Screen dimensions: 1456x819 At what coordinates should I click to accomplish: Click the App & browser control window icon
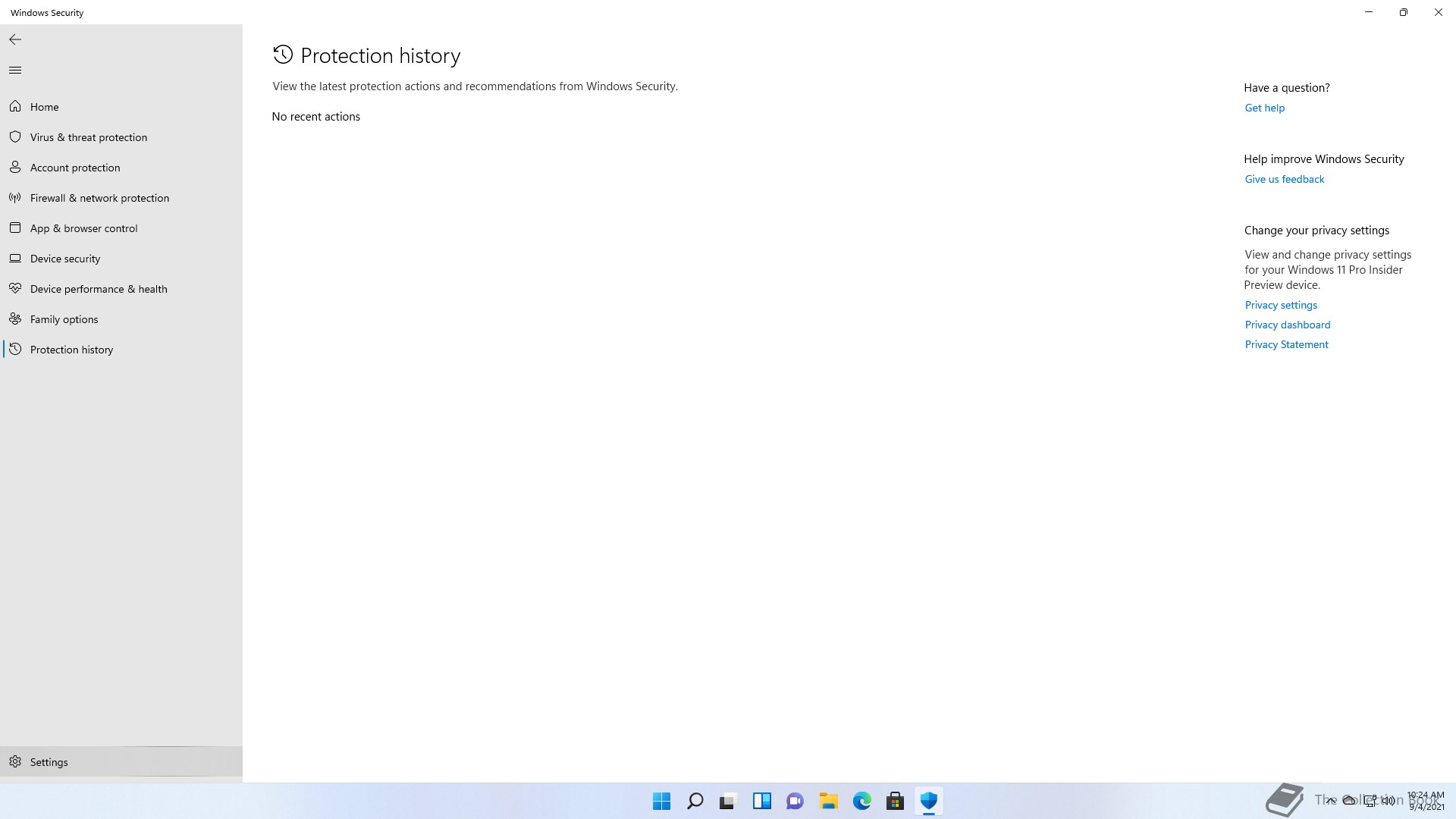click(15, 227)
